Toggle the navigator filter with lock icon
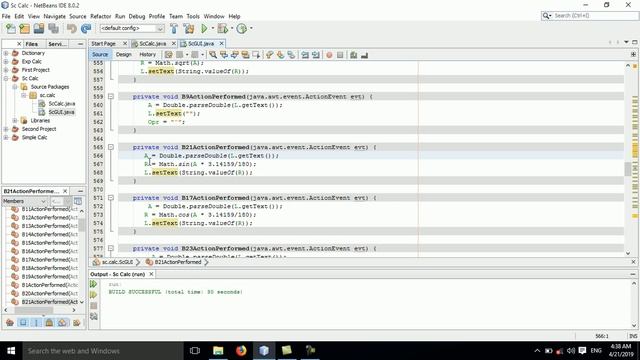 pos(49,323)
